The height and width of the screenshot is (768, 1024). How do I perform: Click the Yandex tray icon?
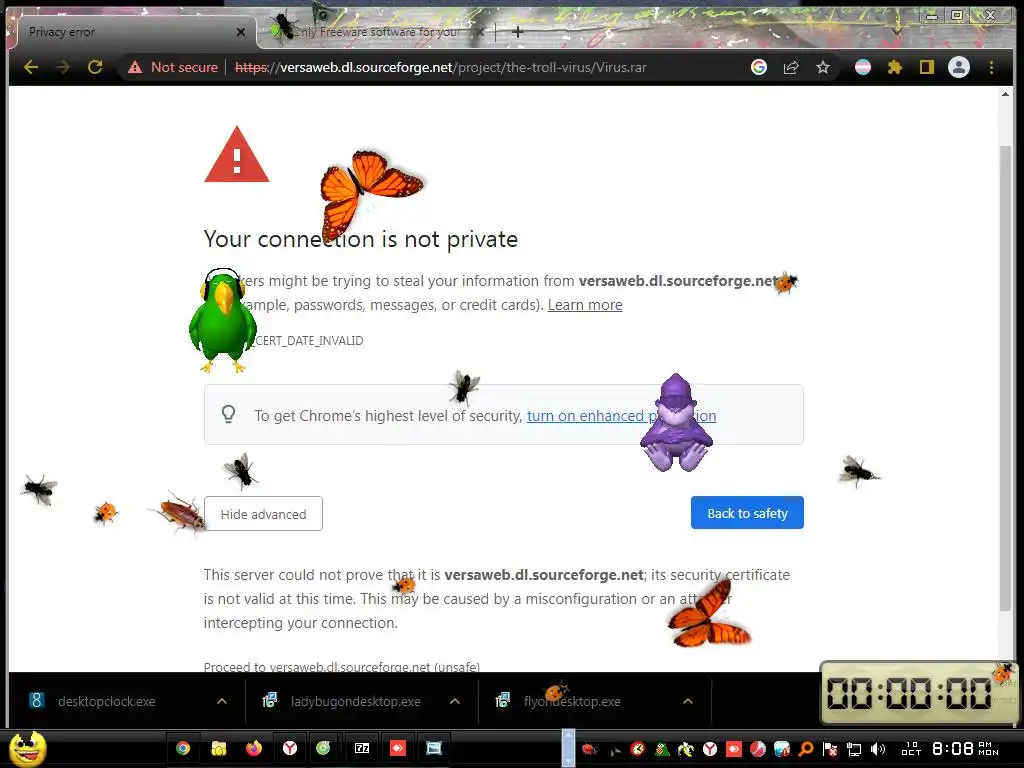click(710, 749)
